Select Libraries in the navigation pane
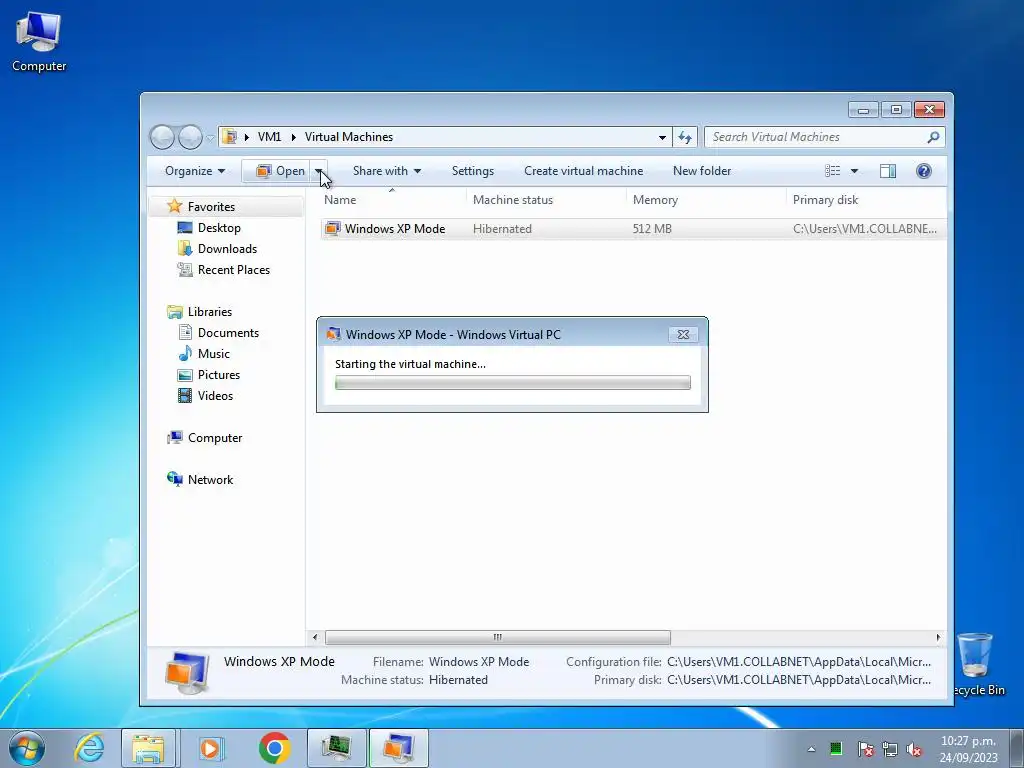The width and height of the screenshot is (1024, 768). 210,312
